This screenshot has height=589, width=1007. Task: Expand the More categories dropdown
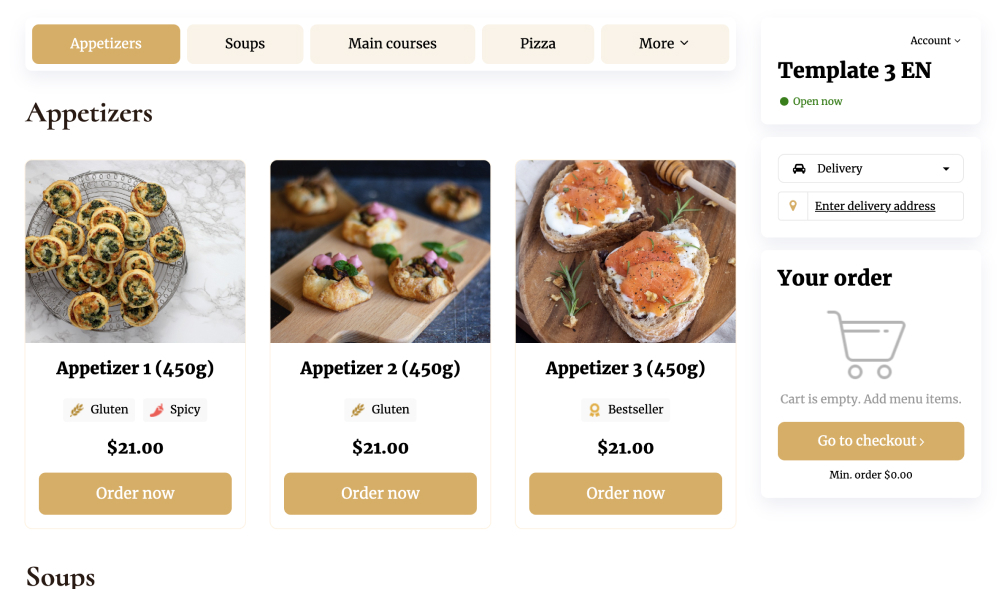click(x=664, y=44)
